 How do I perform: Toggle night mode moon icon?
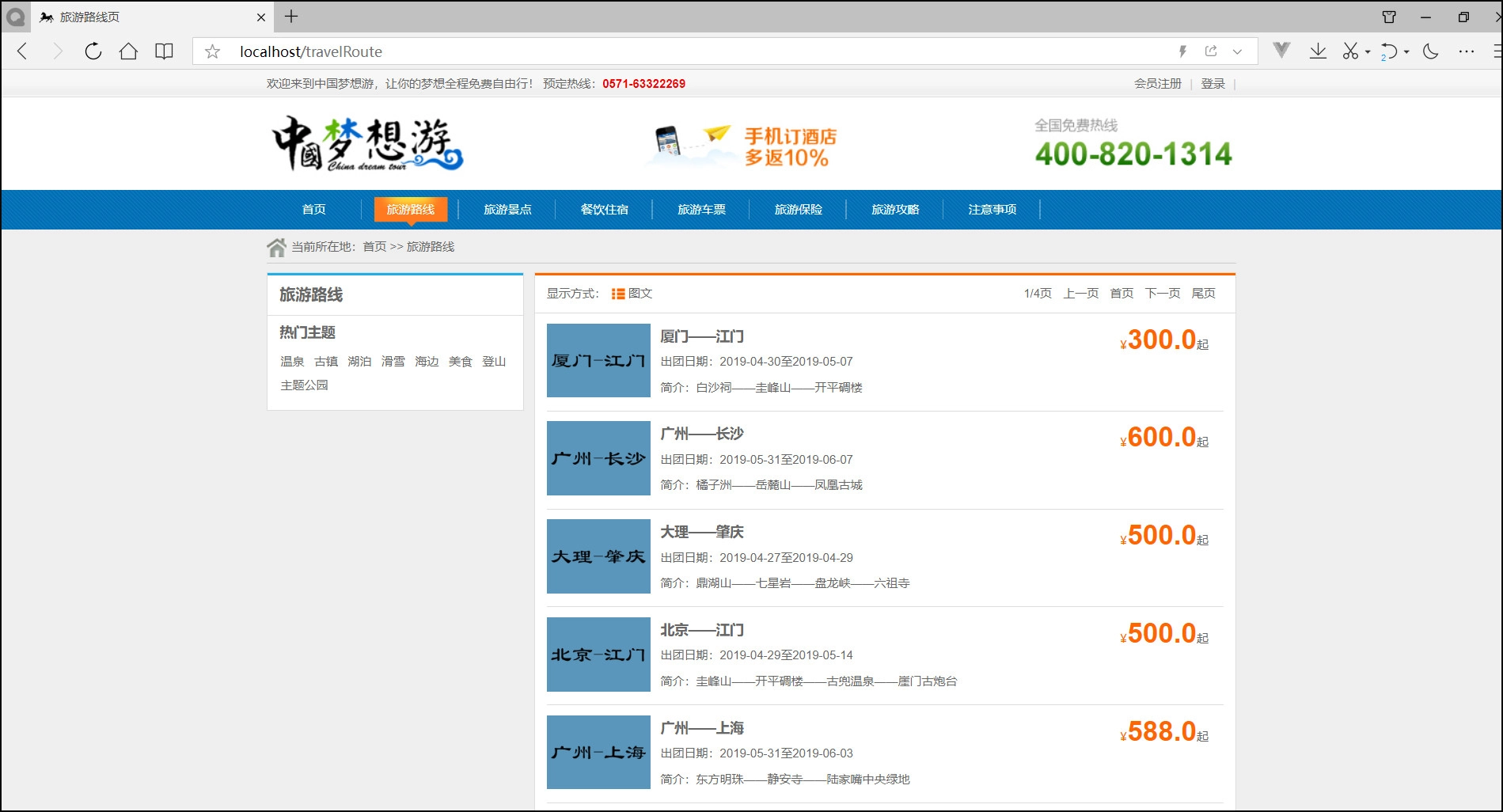click(x=1430, y=51)
